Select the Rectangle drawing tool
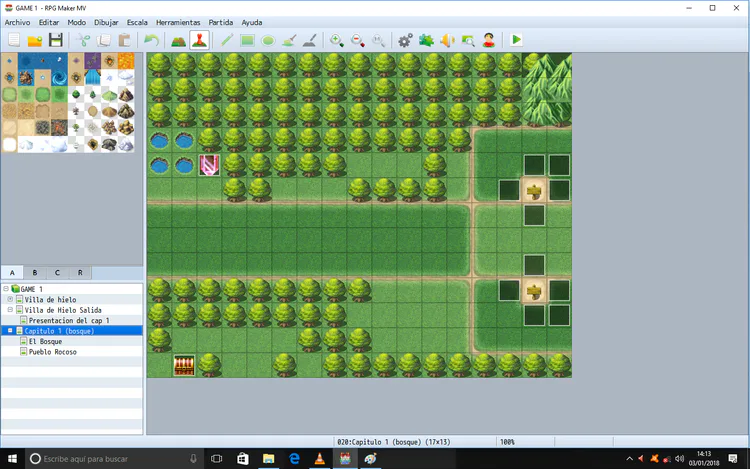 pos(247,40)
